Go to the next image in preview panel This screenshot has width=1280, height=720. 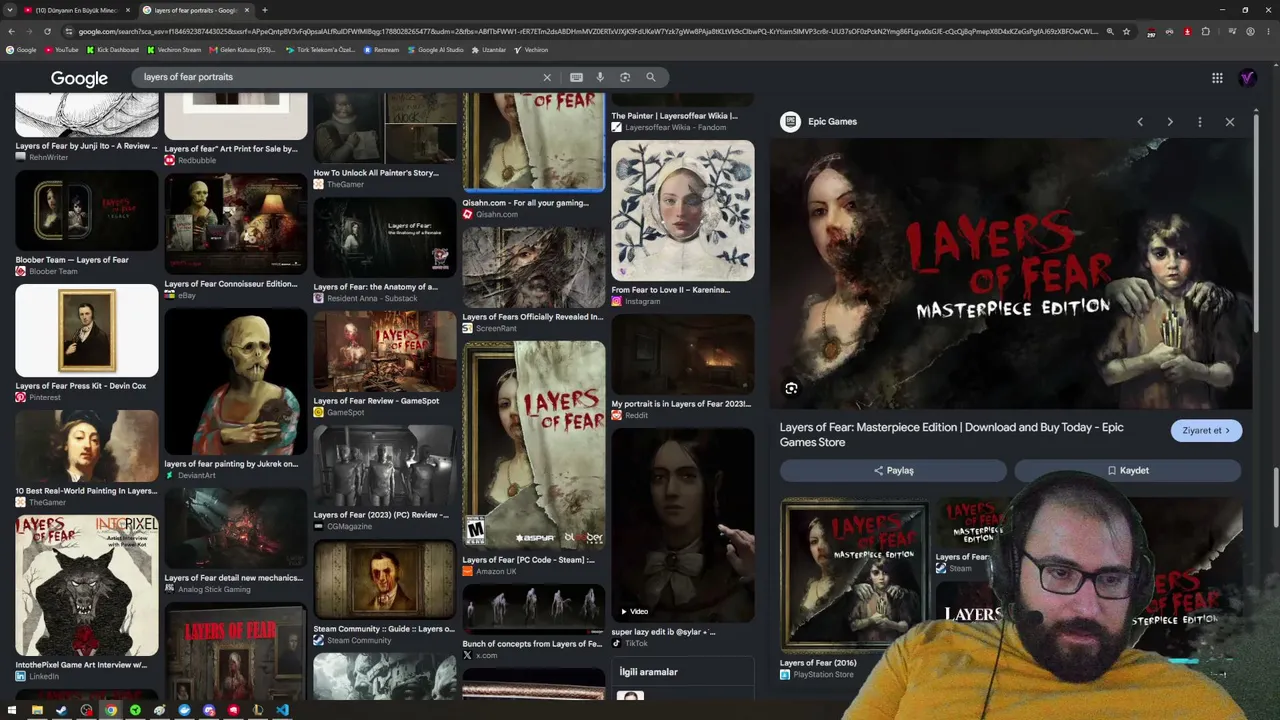1170,122
